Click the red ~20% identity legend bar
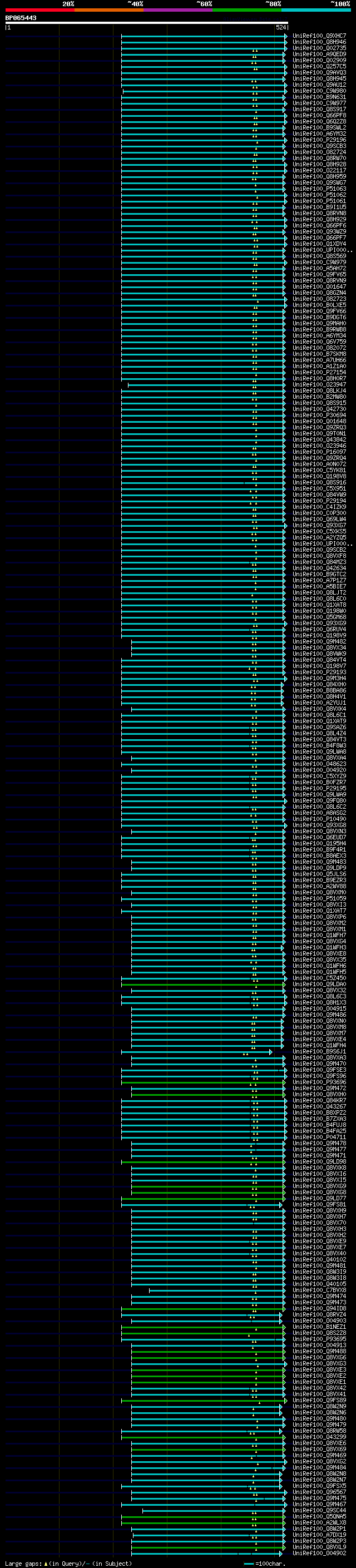Screen dimensions: 356x1568 pyautogui.click(x=39, y=10)
